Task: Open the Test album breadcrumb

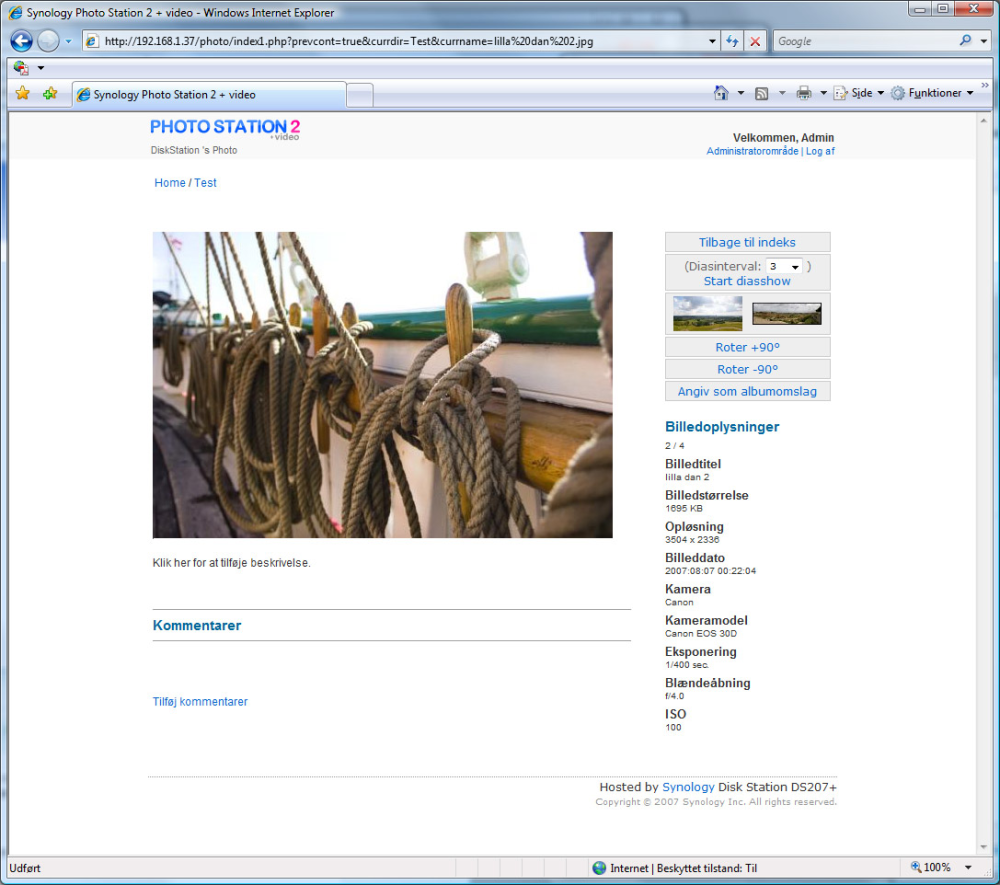Action: pyautogui.click(x=205, y=183)
